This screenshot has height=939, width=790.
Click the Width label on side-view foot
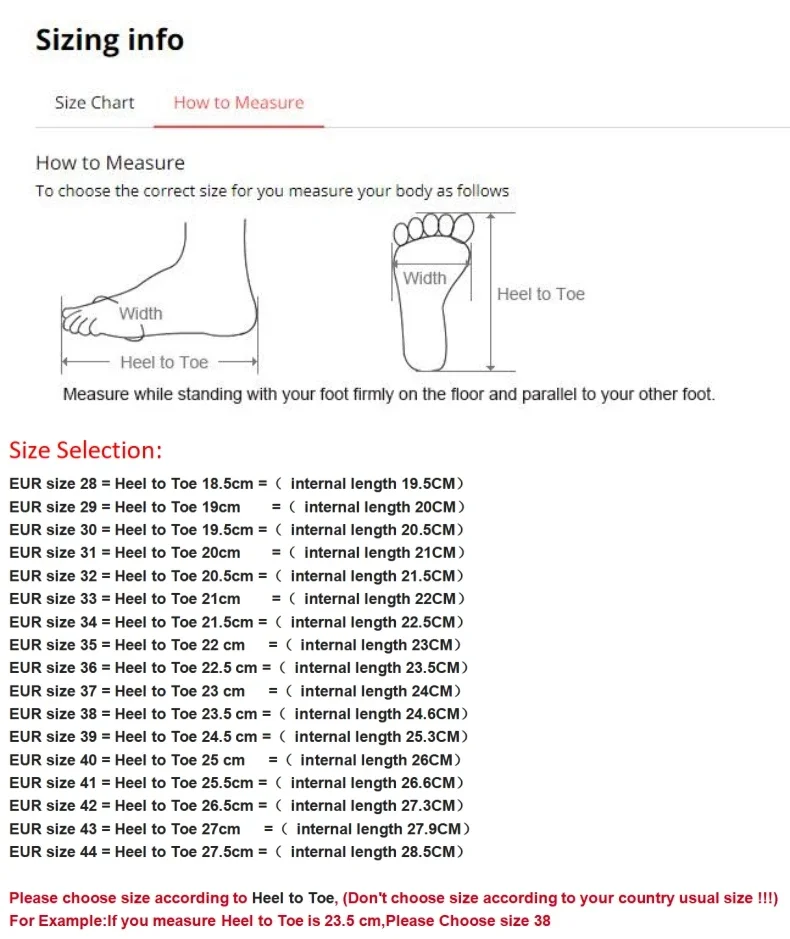[141, 313]
